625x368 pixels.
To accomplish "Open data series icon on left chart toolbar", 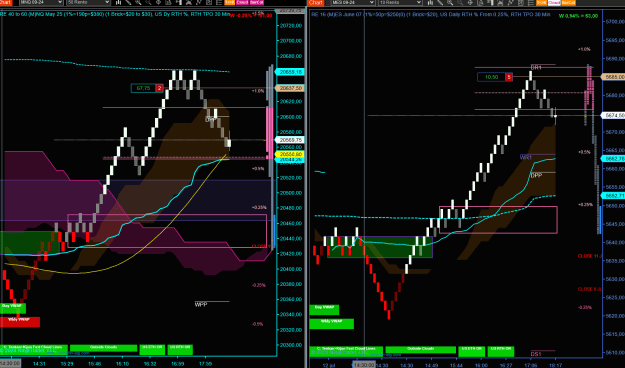I will [189, 2].
